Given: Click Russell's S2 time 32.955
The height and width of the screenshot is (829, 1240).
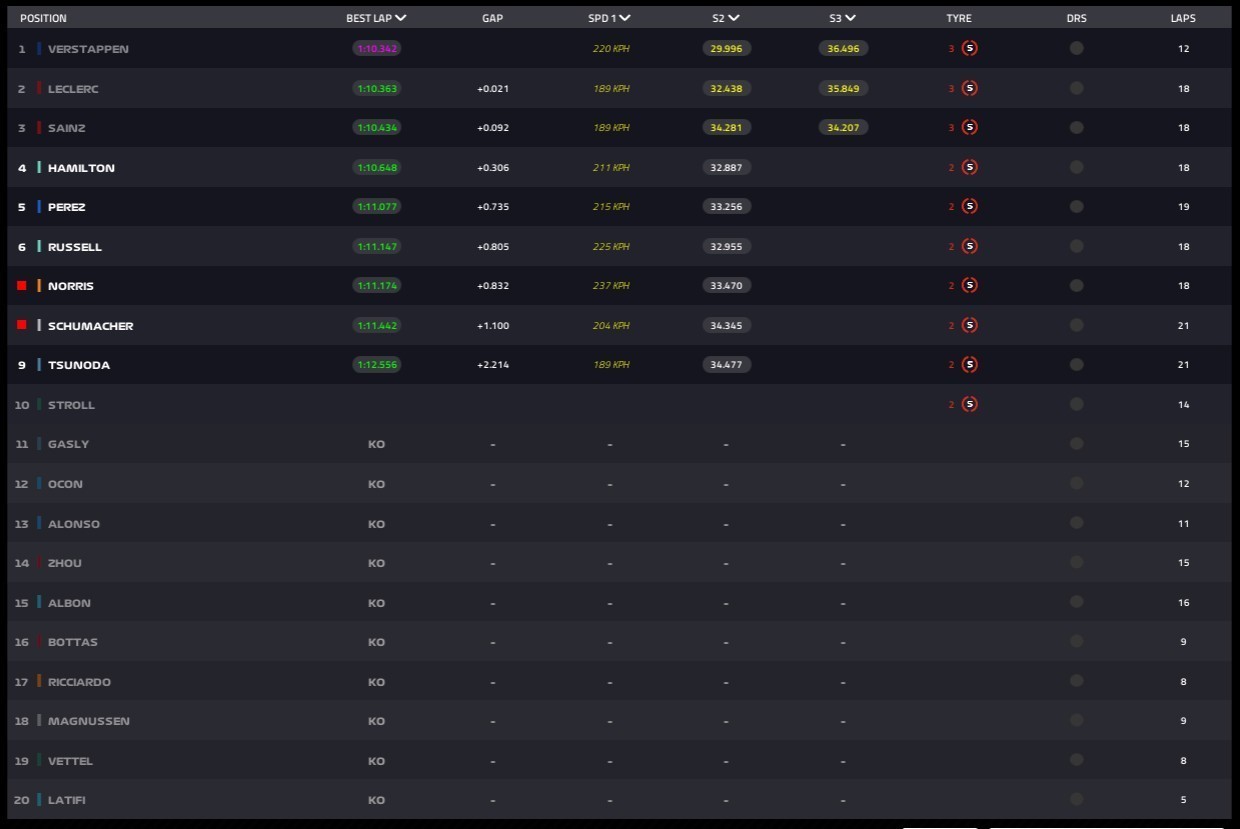Looking at the screenshot, I should coord(726,247).
